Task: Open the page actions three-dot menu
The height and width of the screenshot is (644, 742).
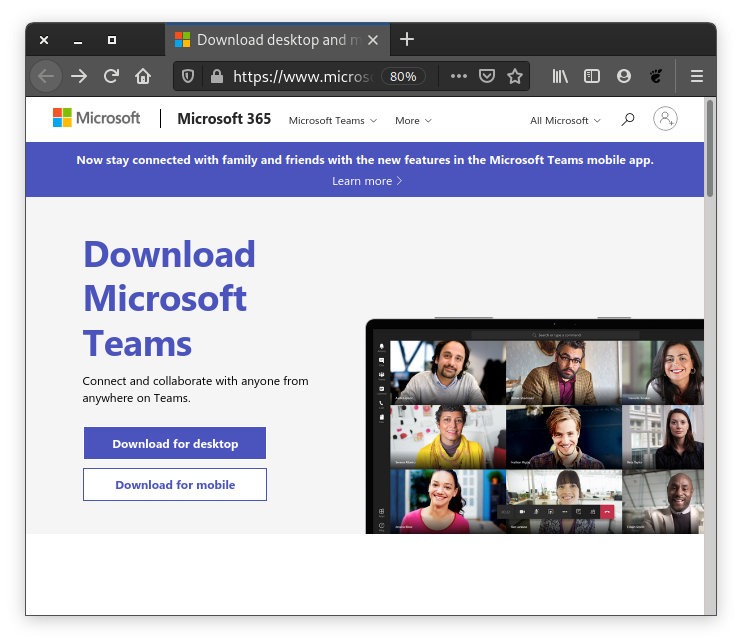Action: tap(459, 76)
